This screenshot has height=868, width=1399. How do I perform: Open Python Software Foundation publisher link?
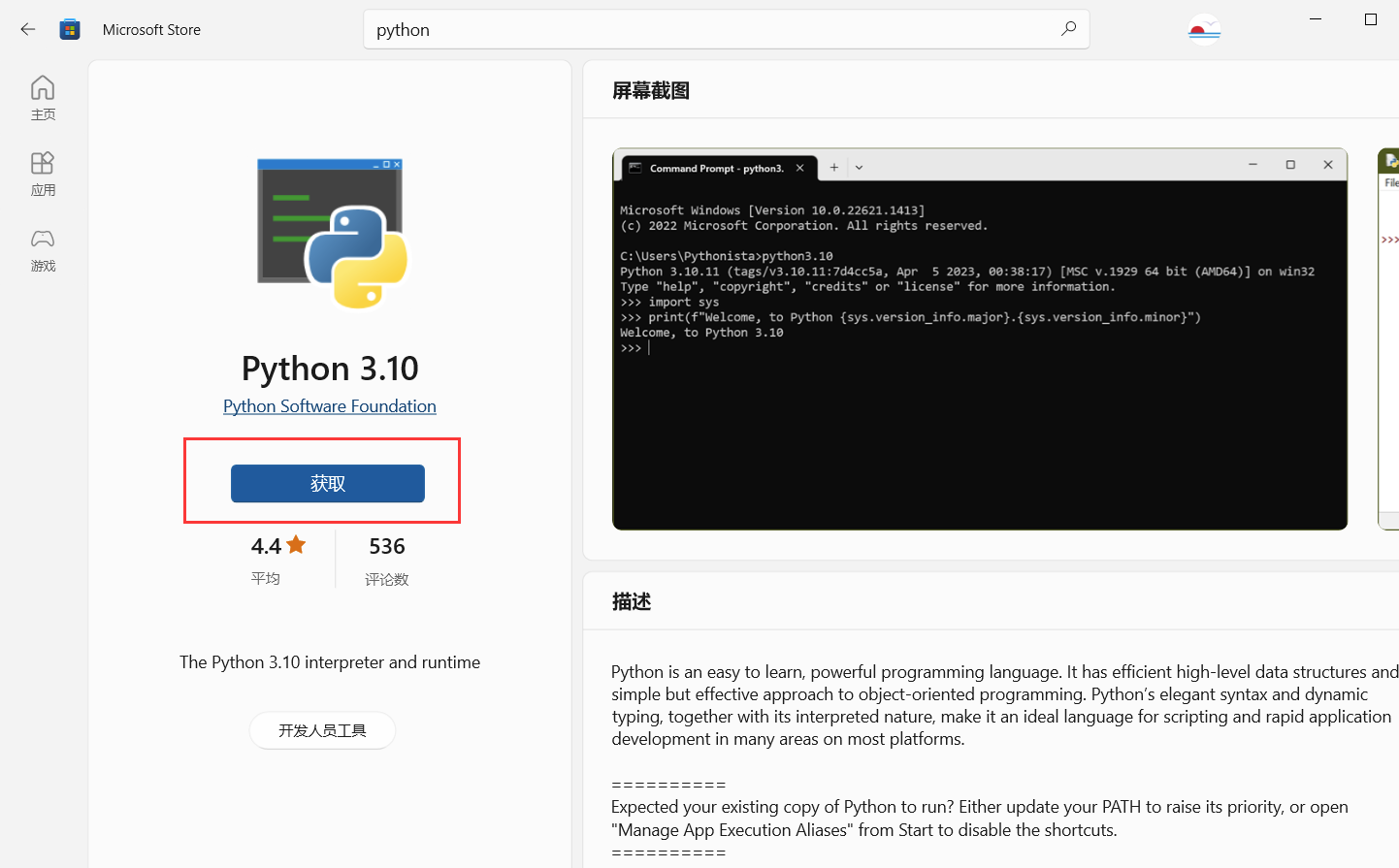(x=330, y=406)
